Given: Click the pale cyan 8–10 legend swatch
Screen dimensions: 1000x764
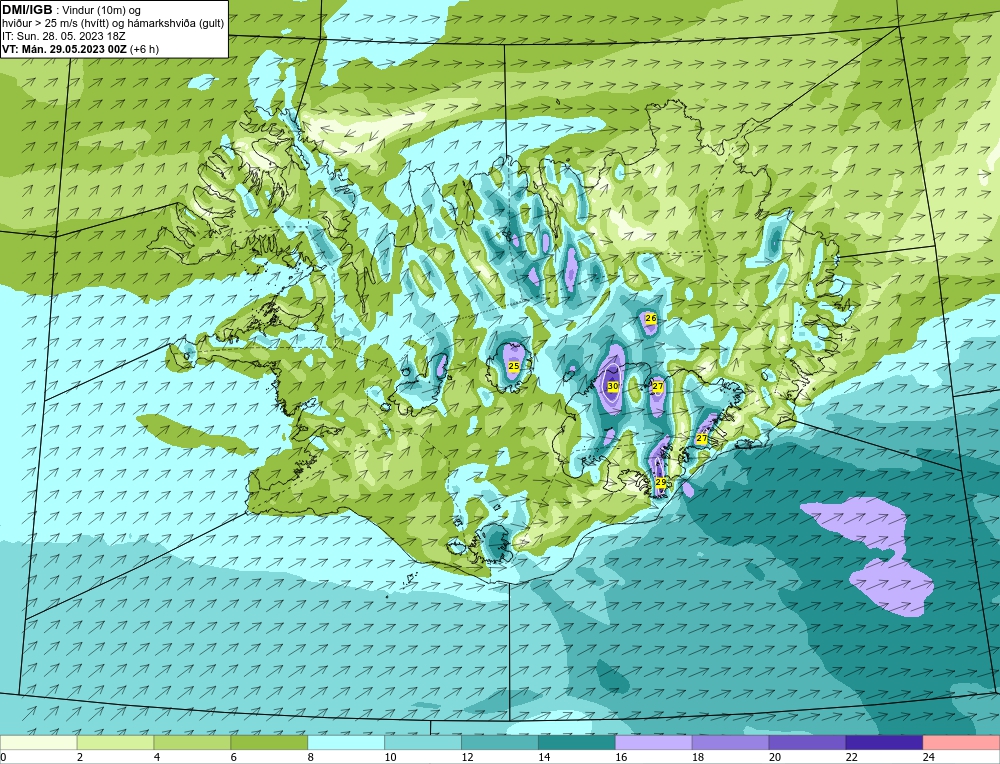Looking at the screenshot, I should 346,743.
